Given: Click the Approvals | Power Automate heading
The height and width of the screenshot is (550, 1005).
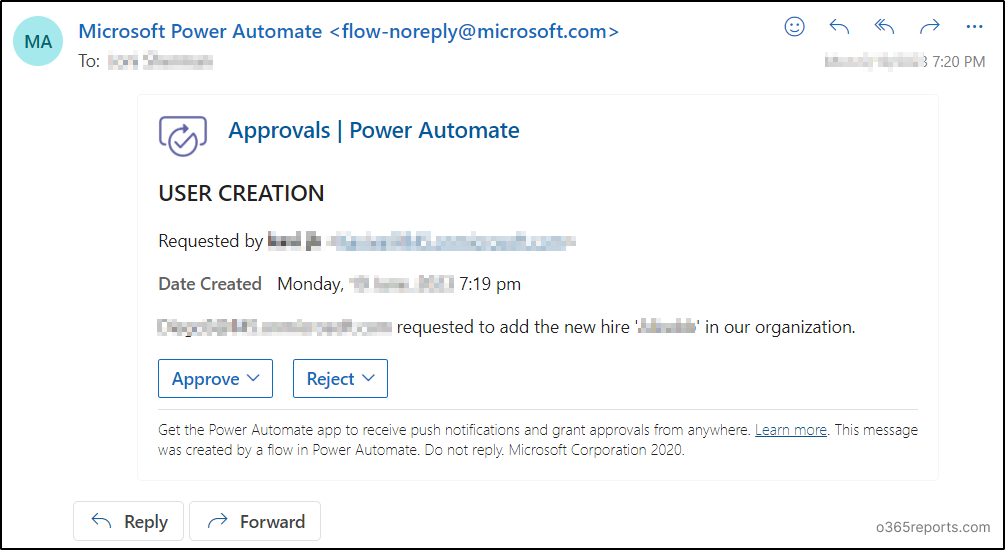Looking at the screenshot, I should tap(374, 130).
